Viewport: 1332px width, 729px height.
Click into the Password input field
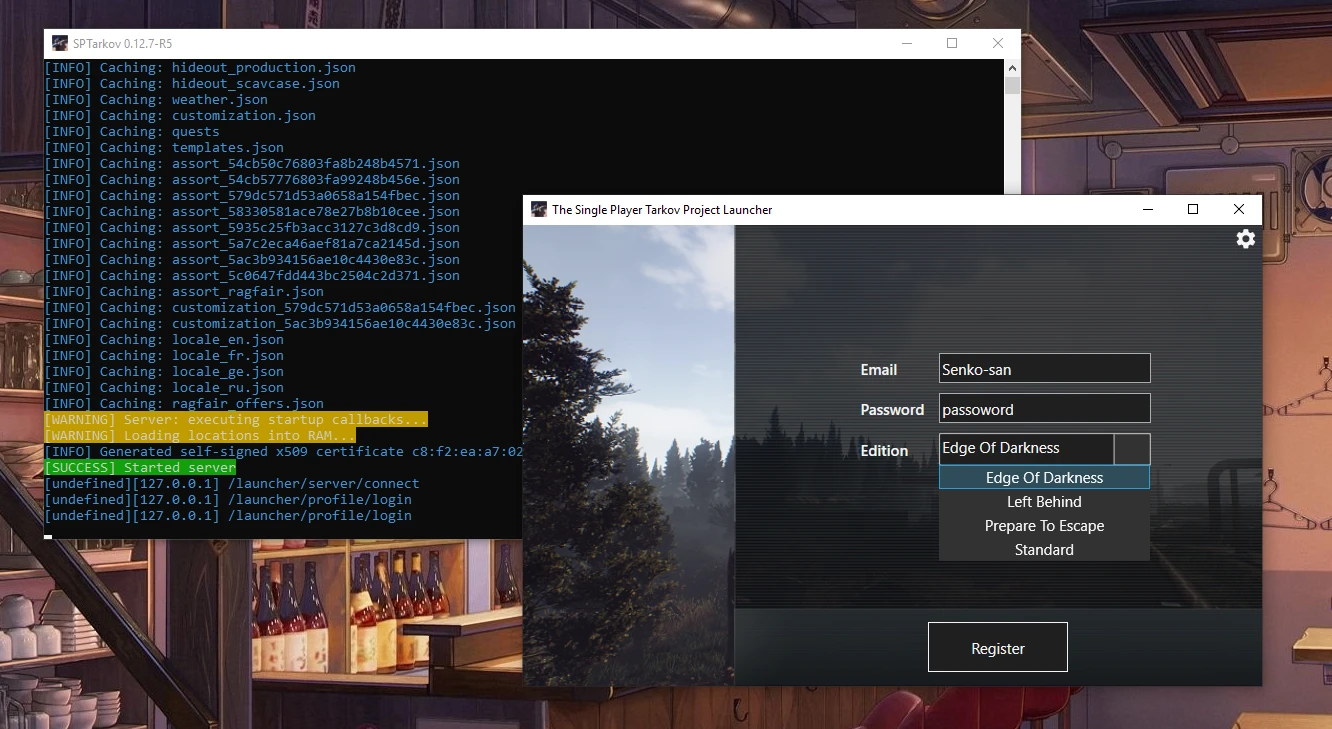1044,408
